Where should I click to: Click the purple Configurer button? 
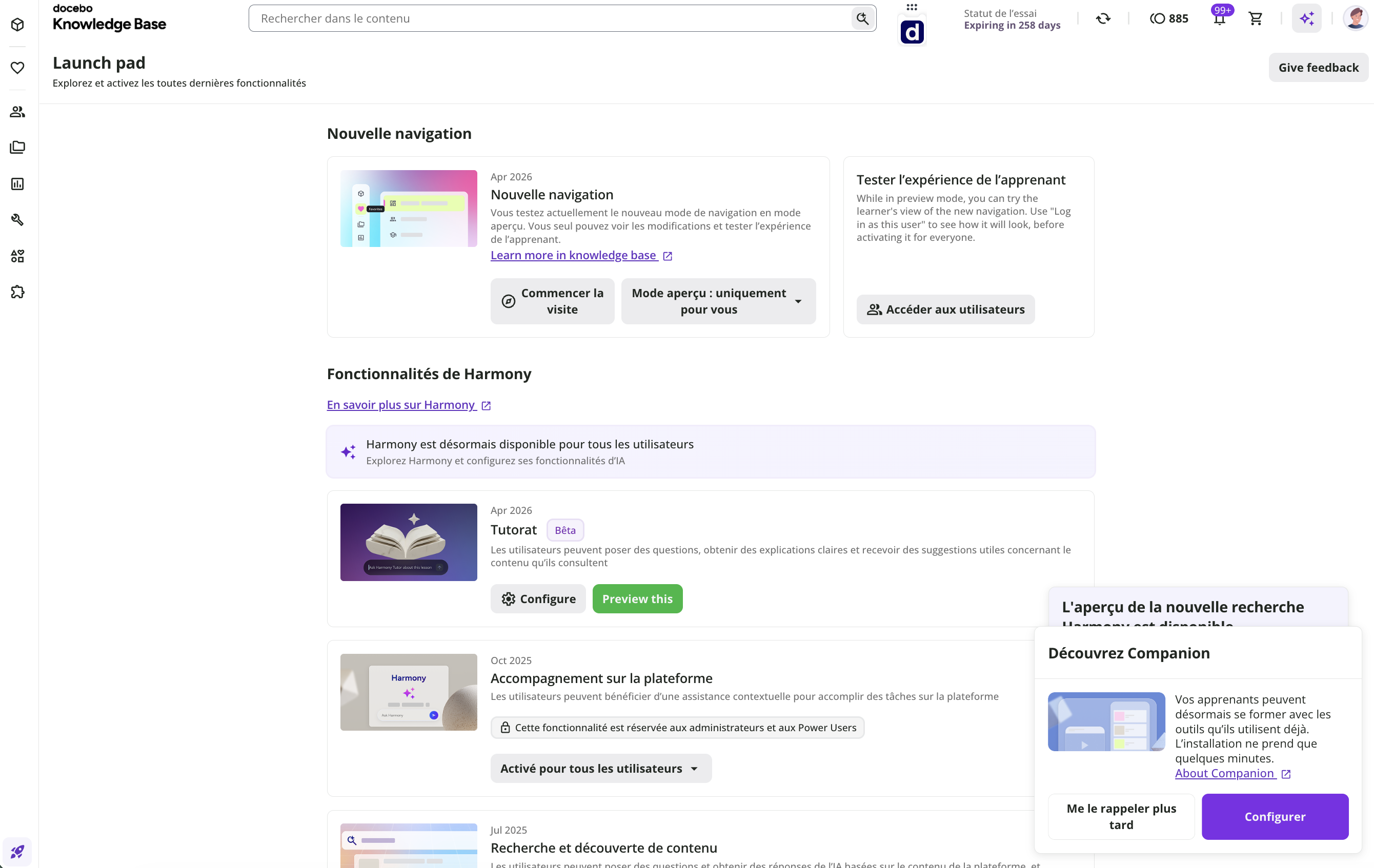[1275, 816]
